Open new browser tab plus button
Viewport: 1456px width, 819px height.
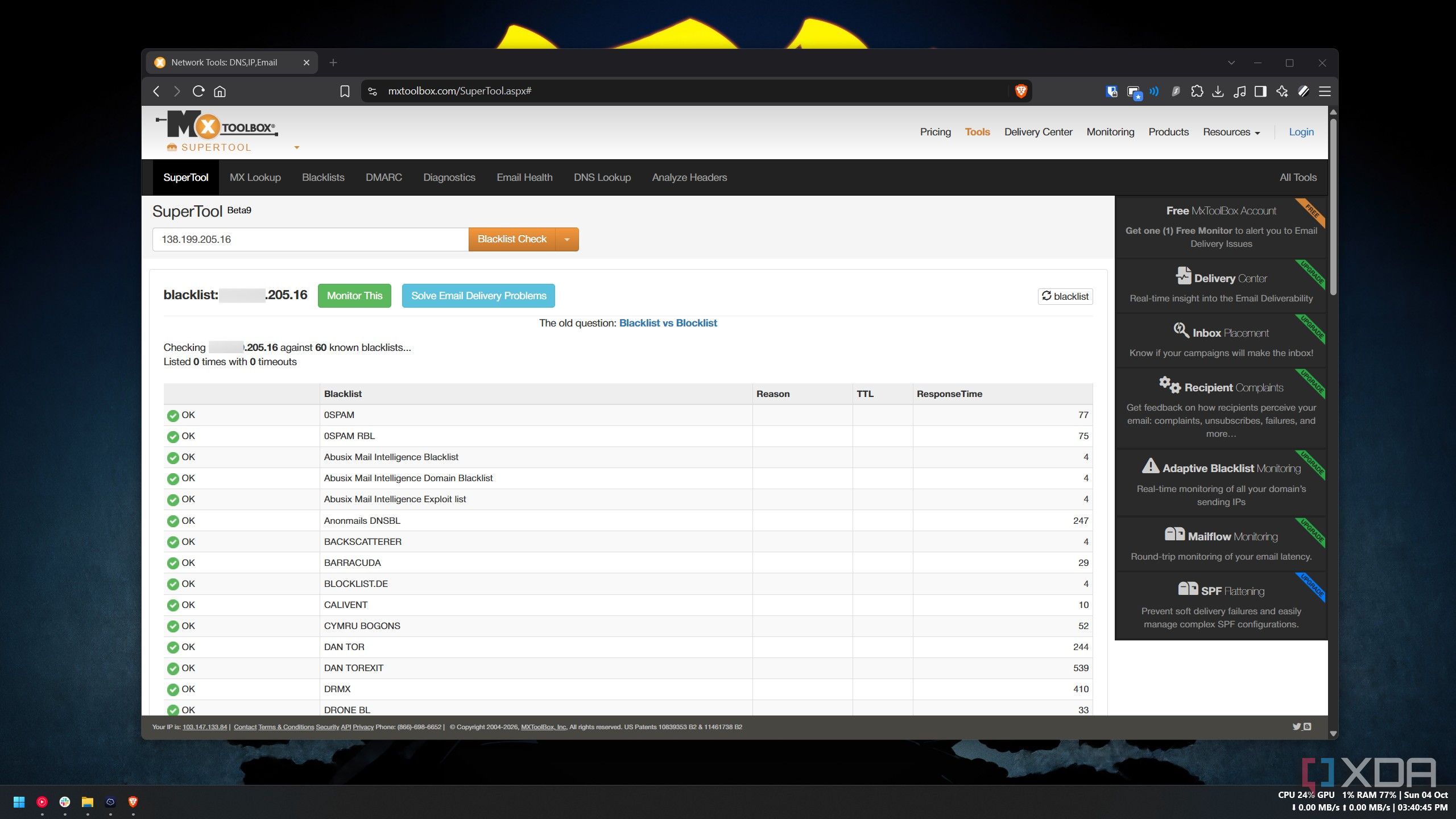(333, 63)
